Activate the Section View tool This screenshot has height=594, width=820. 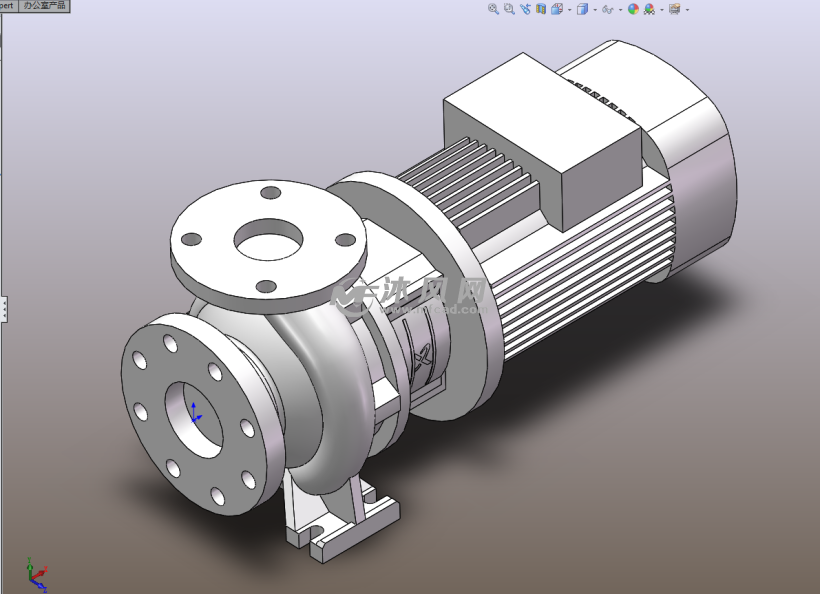coord(541,9)
